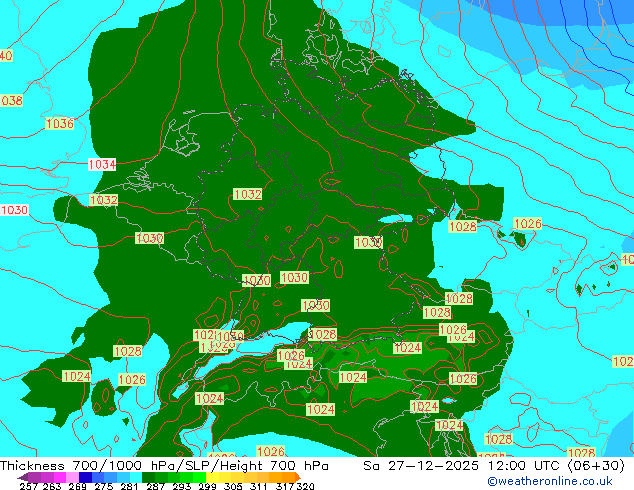The height and width of the screenshot is (490, 634).
Task: Click the legend value 299
Action: coord(207,486)
